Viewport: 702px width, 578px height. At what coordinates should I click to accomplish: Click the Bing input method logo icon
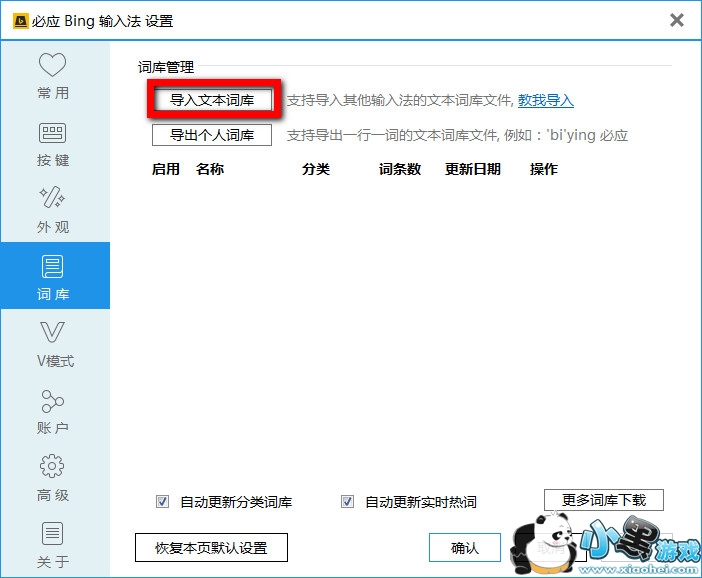(x=21, y=21)
